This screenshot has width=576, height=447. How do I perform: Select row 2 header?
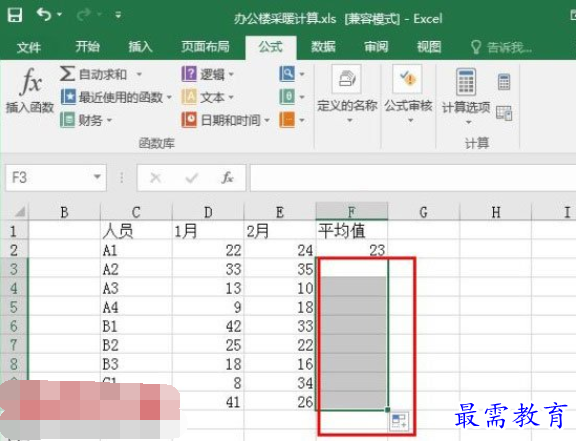click(14, 250)
